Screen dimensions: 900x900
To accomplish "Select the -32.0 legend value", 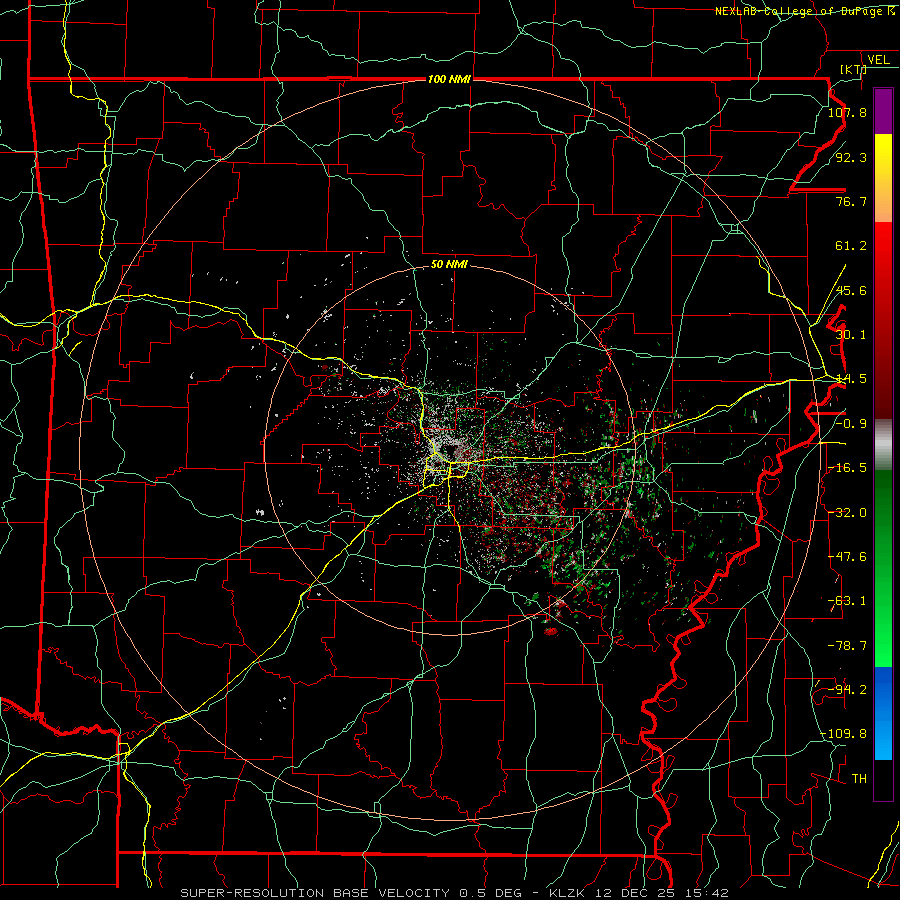I will [x=847, y=513].
